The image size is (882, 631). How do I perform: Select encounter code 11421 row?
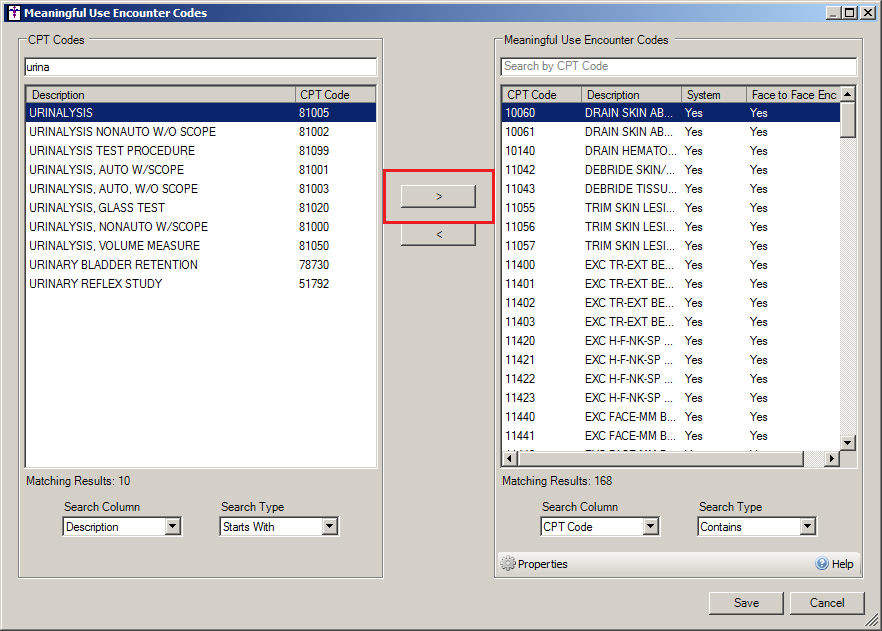(x=671, y=360)
